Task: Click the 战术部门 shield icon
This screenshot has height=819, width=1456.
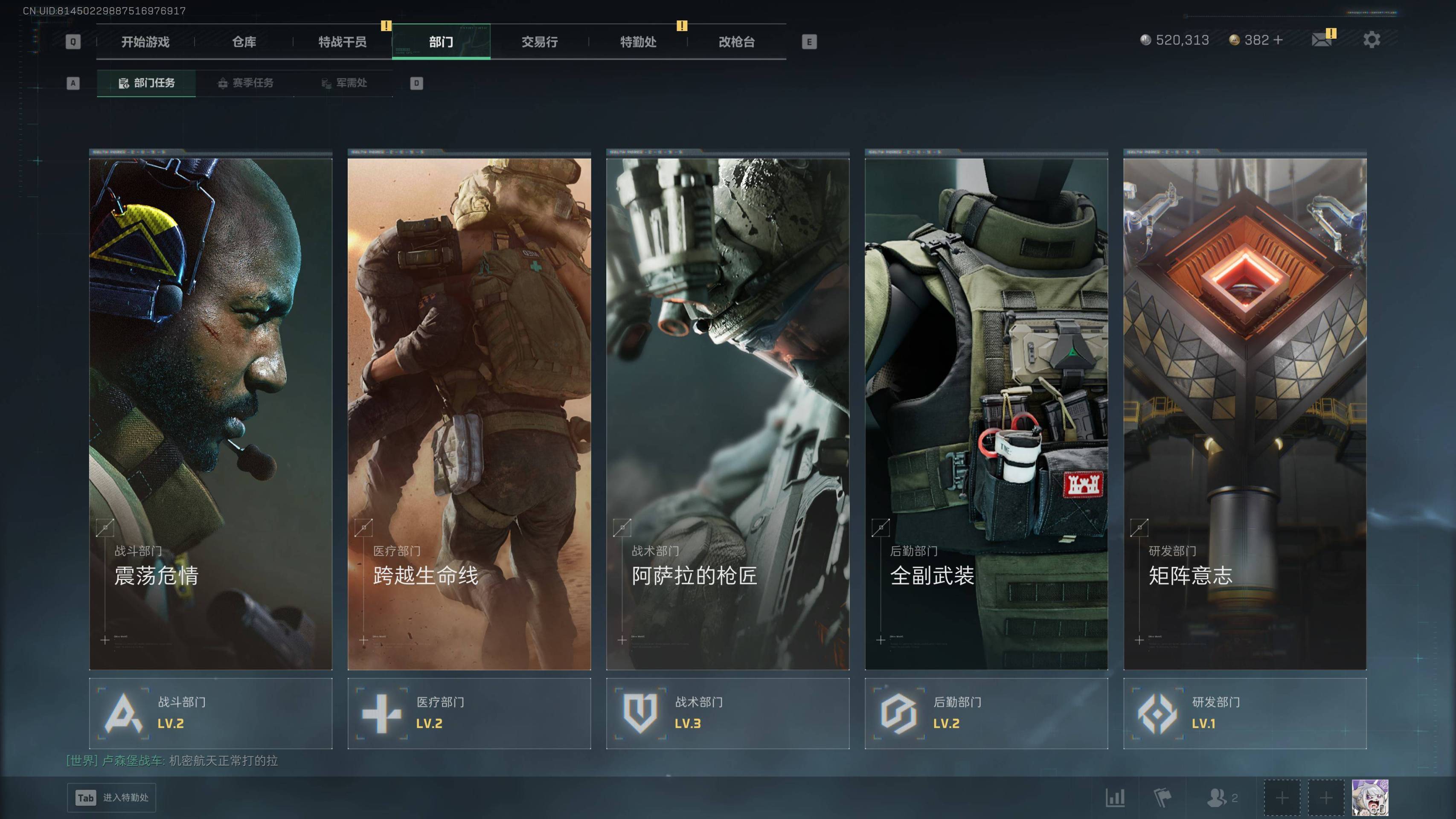Action: coord(640,713)
